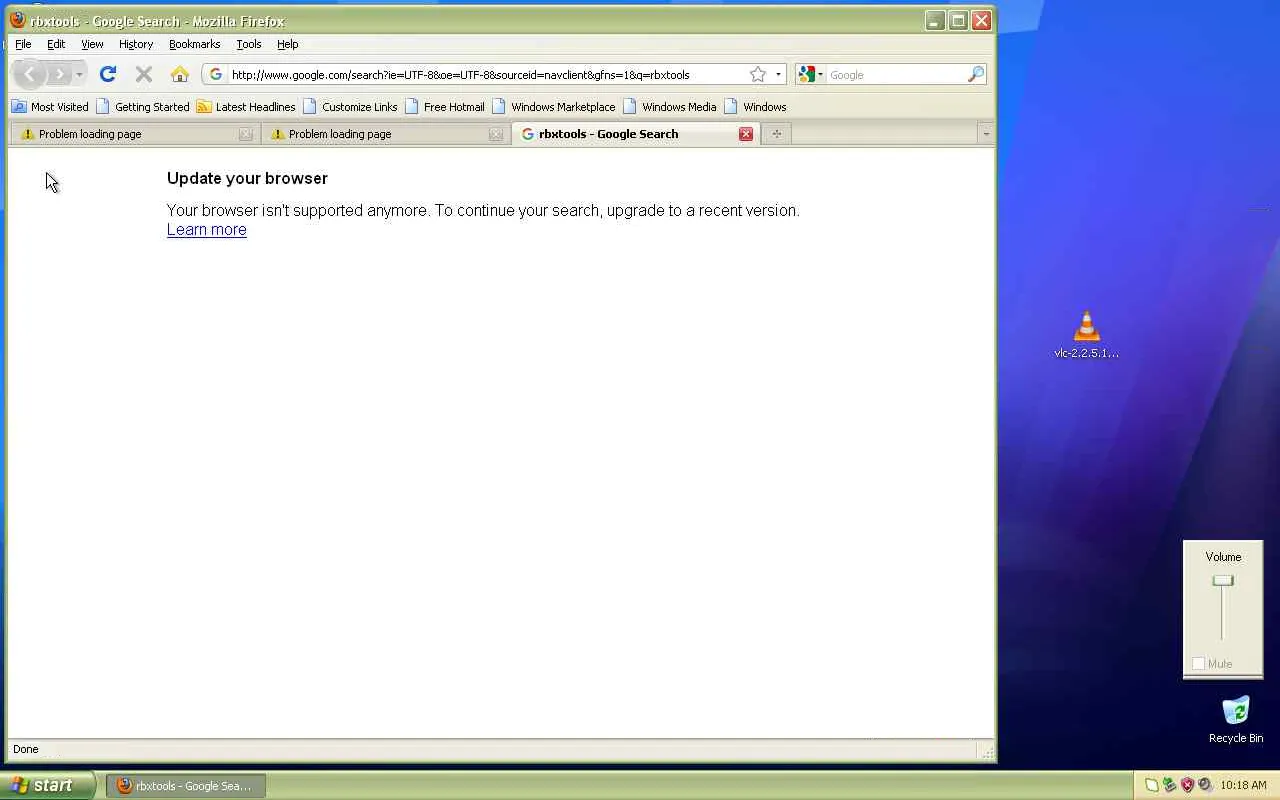Open the Windows Start menu
Image resolution: width=1280 pixels, height=800 pixels.
point(47,785)
